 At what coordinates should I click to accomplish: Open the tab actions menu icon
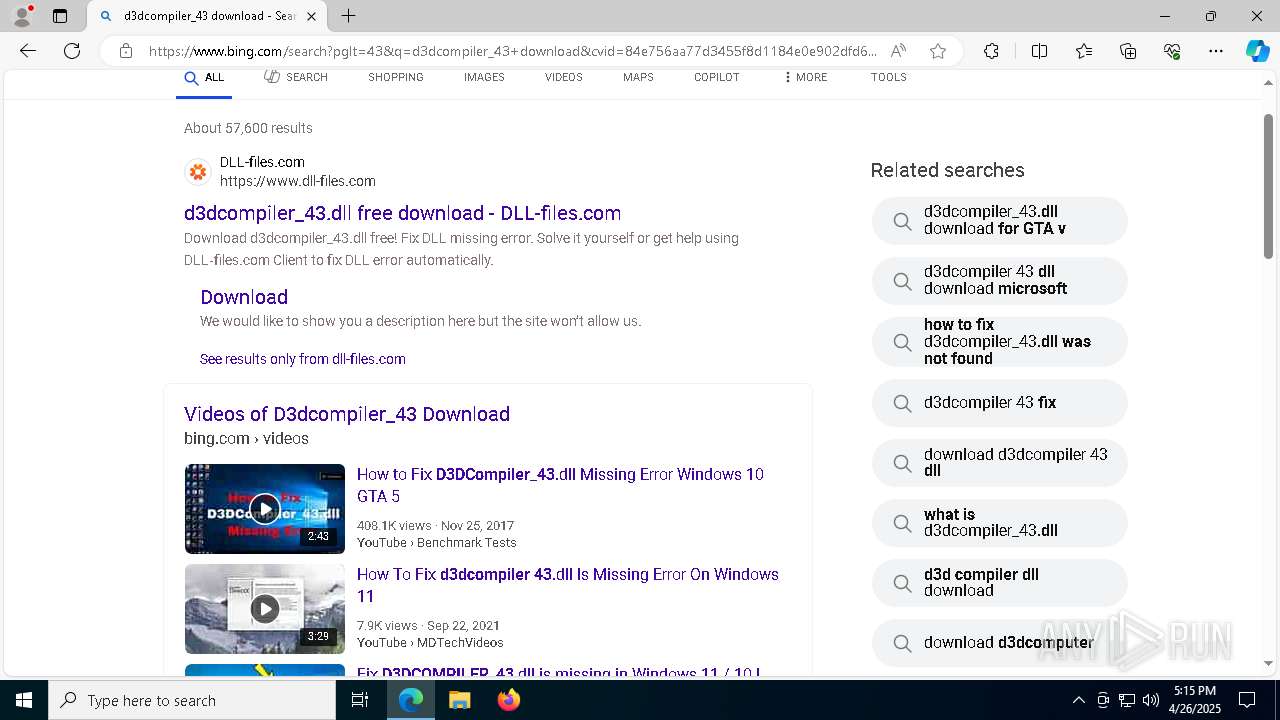pyautogui.click(x=60, y=16)
